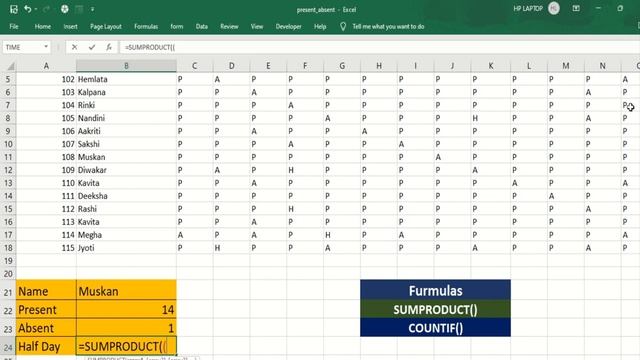Click 'Tell me what you want to do' box
The width and height of the screenshot is (640, 360).
pyautogui.click(x=388, y=27)
